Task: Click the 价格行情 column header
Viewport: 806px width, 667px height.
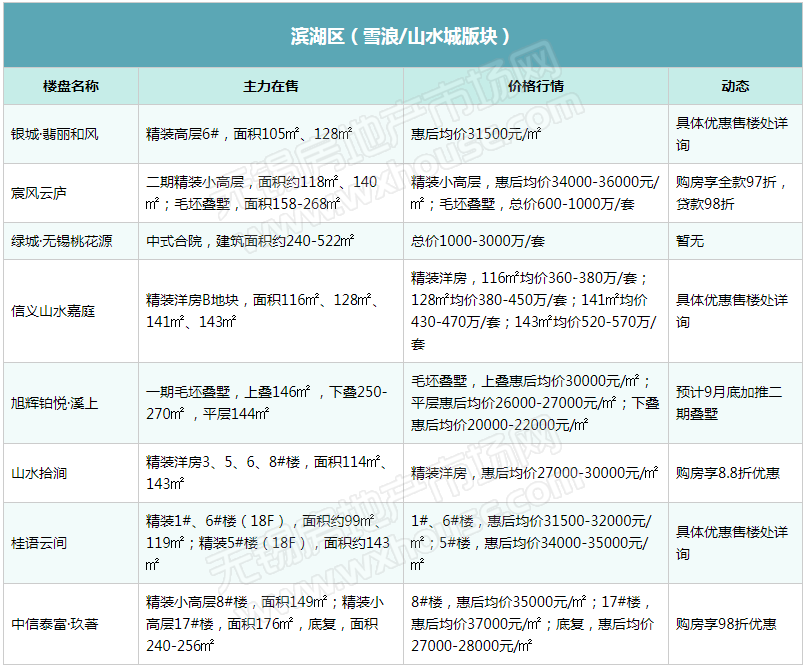Action: click(x=535, y=86)
